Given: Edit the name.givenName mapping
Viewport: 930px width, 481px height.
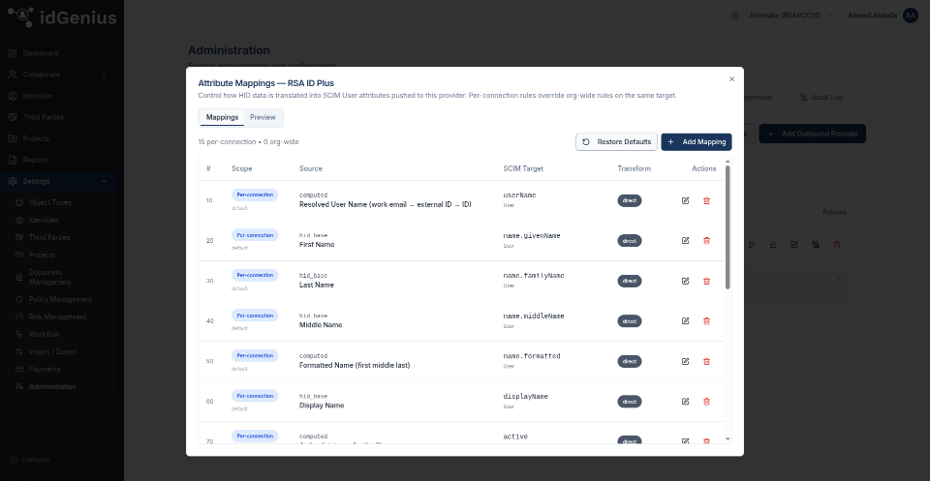Looking at the screenshot, I should tap(685, 240).
